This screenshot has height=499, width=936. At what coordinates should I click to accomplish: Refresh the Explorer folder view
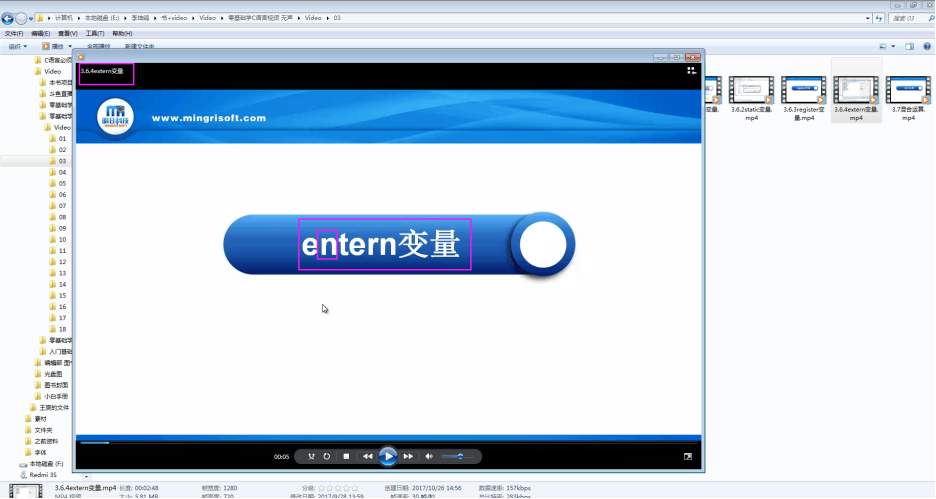coord(879,19)
